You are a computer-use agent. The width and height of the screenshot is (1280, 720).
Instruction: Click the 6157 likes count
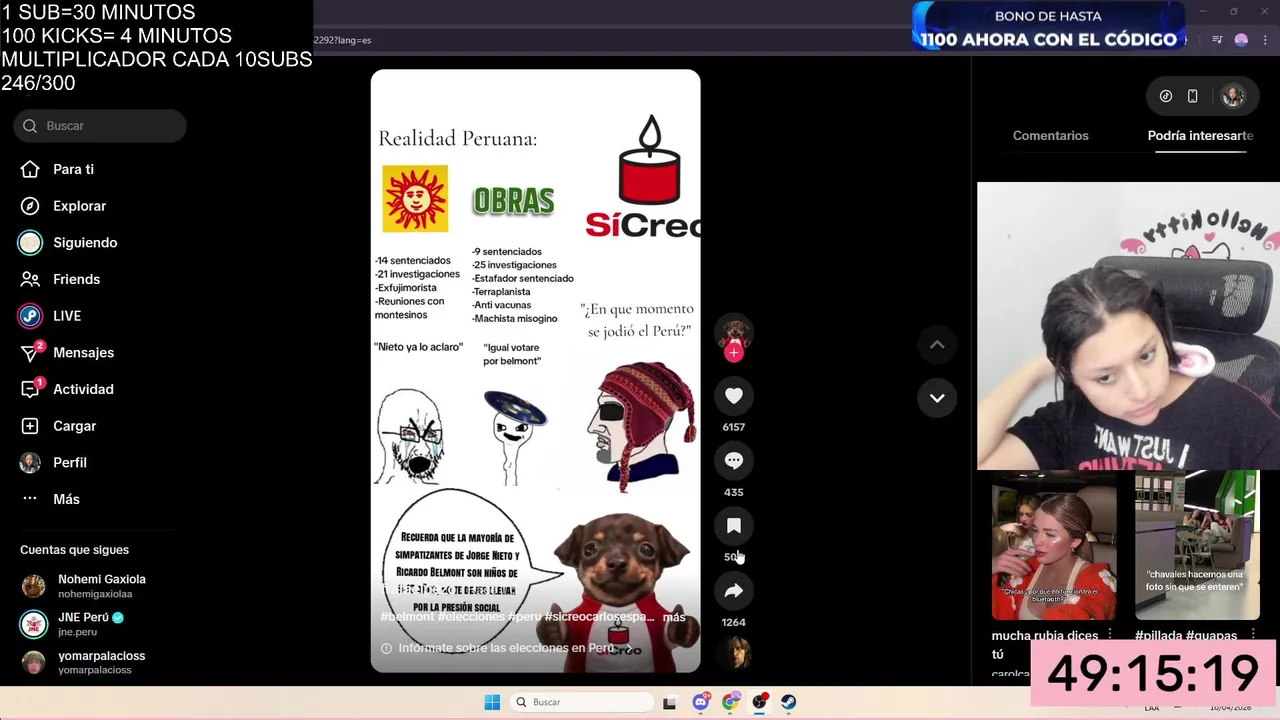coord(734,427)
